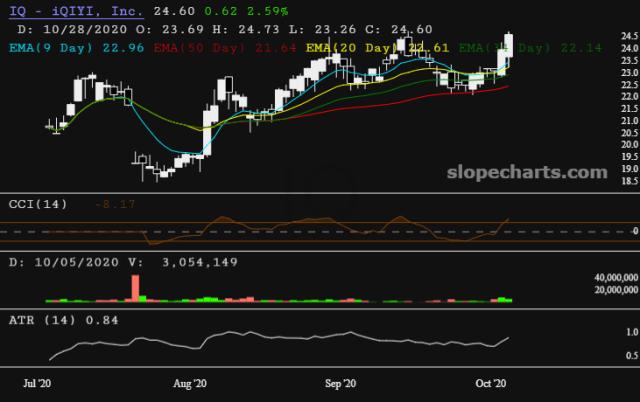Click the Oct '20 time axis marker
640x402 pixels.
pos(491,384)
